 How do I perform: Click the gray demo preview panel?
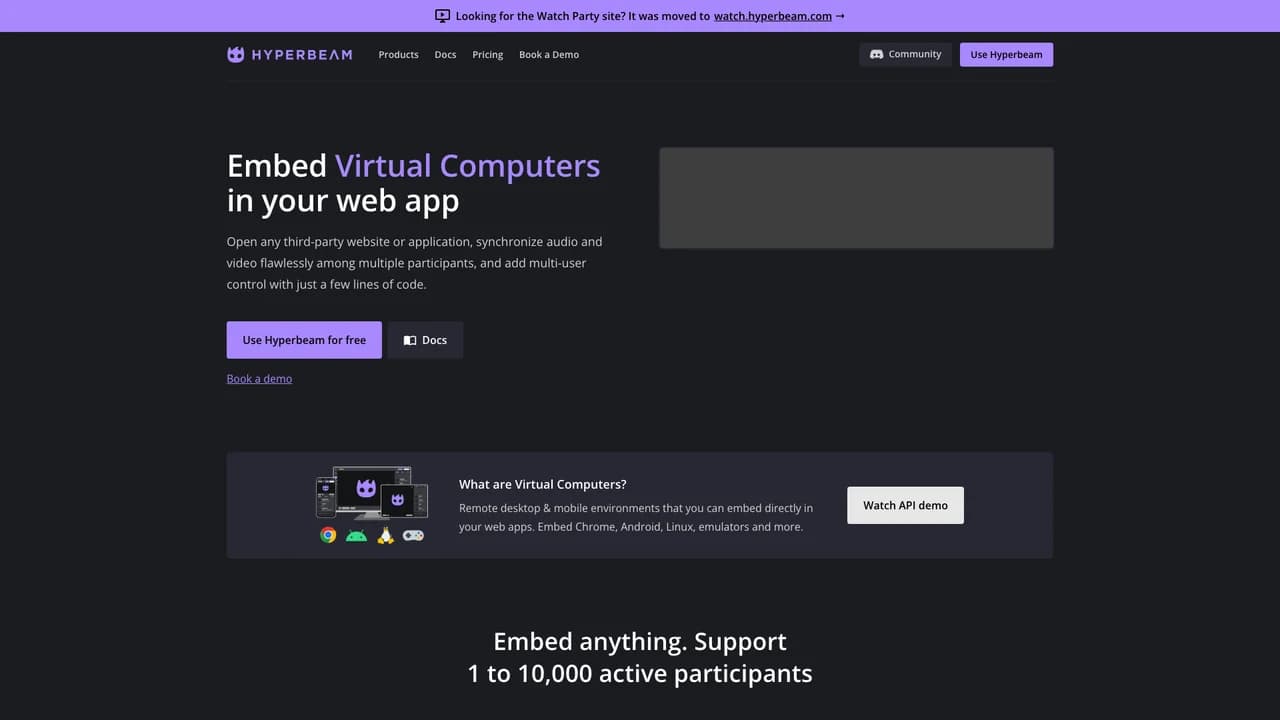pos(856,198)
